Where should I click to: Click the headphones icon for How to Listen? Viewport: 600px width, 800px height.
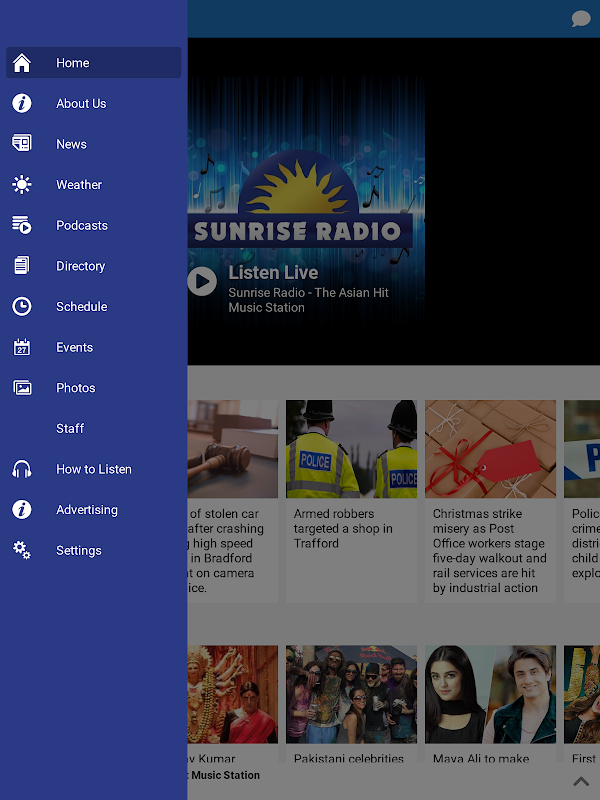[22, 469]
